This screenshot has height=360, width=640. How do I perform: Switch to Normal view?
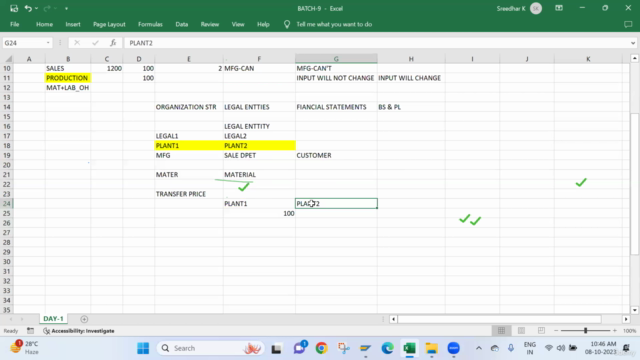(x=501, y=331)
